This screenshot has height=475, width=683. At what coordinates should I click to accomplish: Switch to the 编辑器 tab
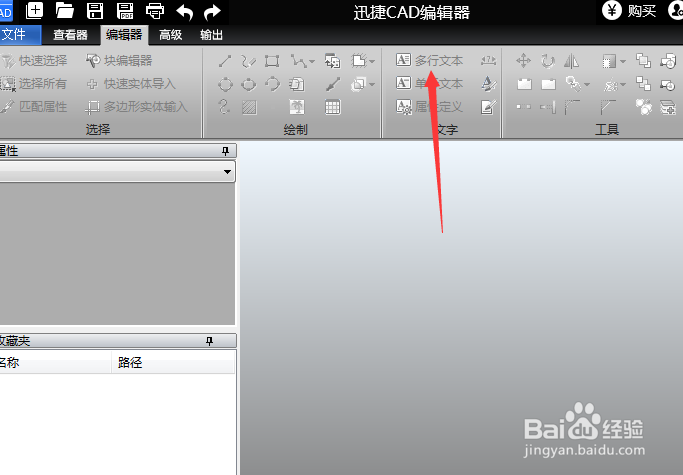coord(124,35)
